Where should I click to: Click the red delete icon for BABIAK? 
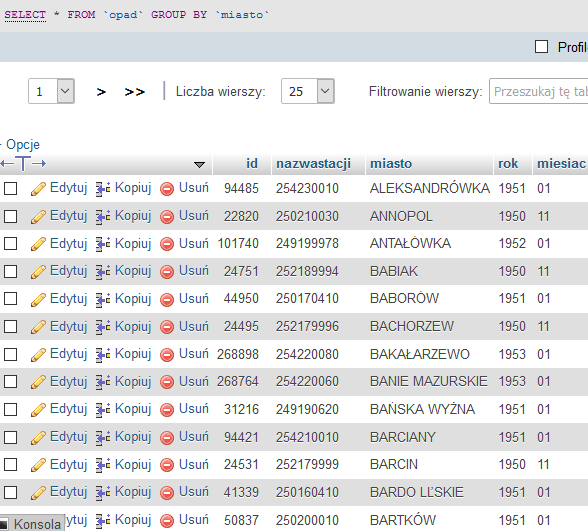167,272
